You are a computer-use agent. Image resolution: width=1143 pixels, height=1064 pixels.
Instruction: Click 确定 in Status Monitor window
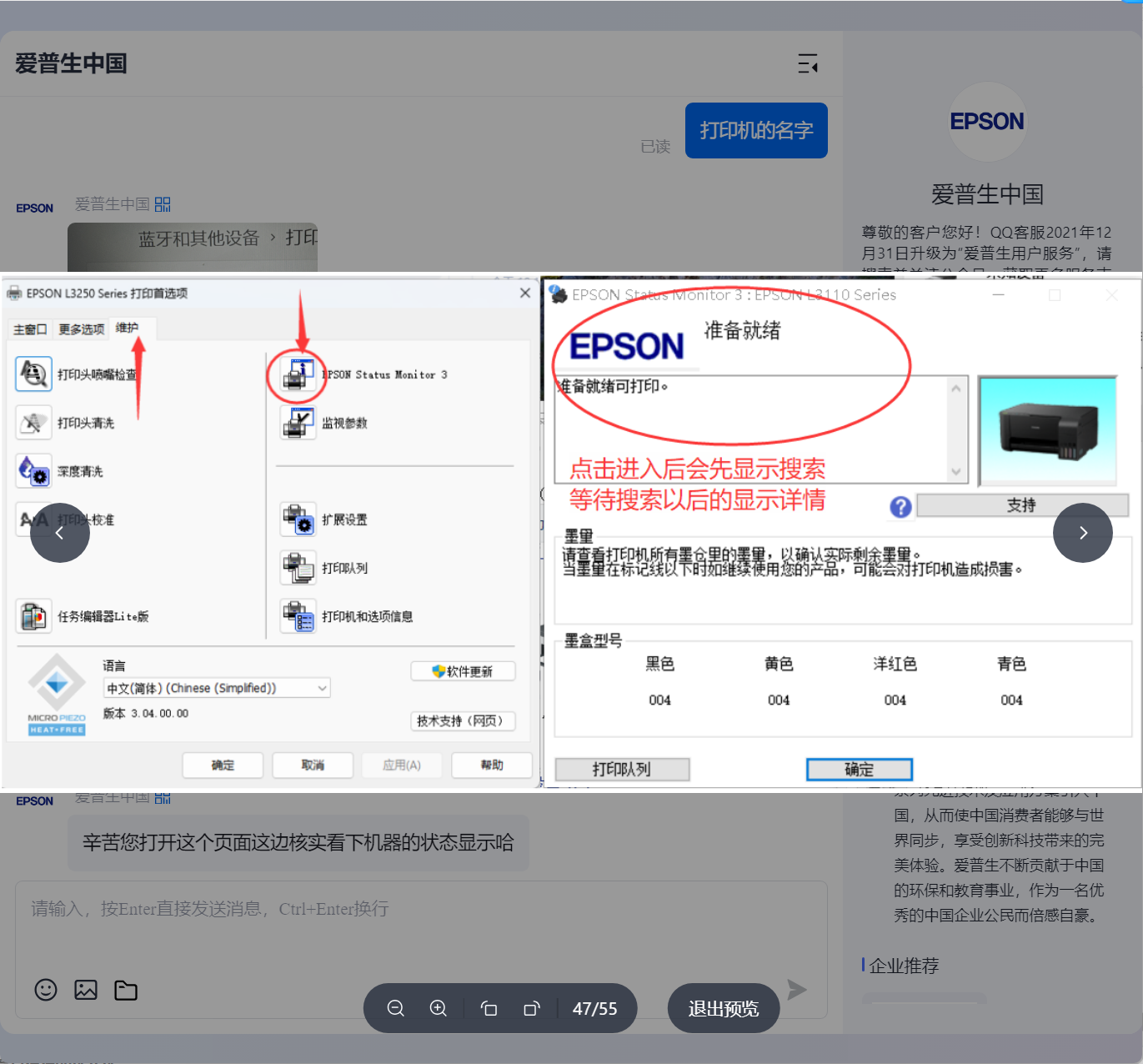pyautogui.click(x=860, y=770)
